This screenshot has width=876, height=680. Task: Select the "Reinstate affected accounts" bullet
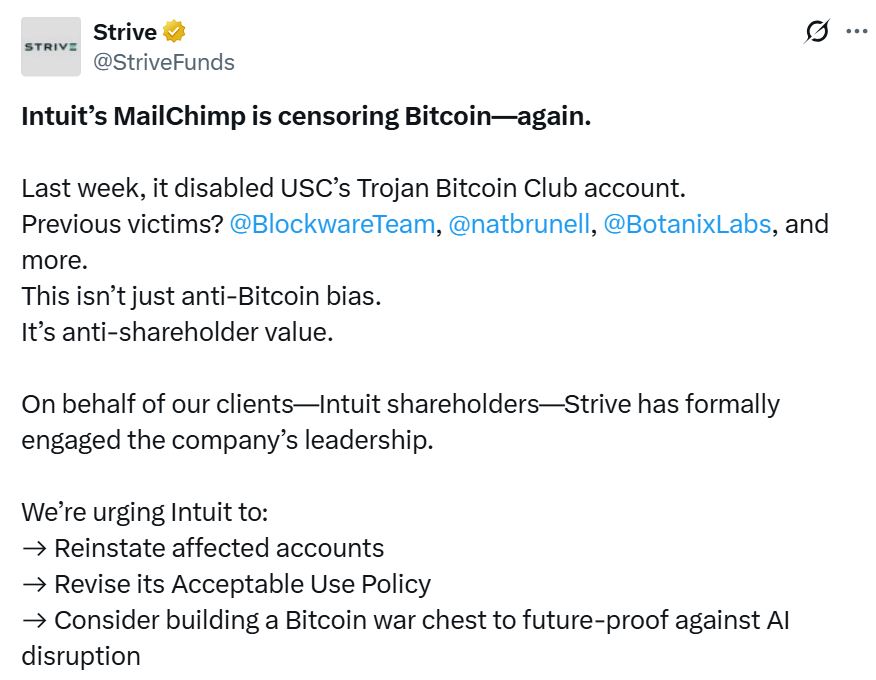point(219,548)
